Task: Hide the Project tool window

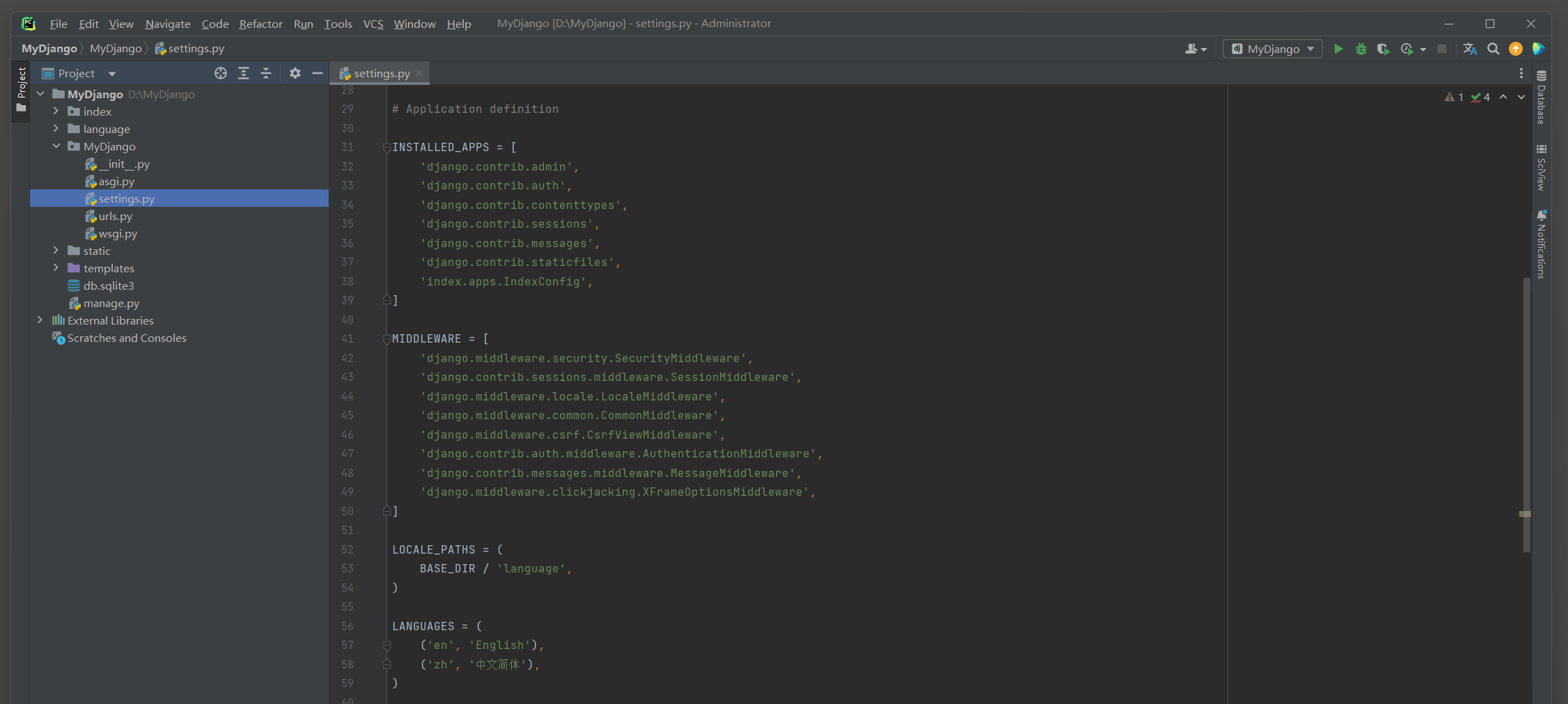Action: click(x=317, y=73)
